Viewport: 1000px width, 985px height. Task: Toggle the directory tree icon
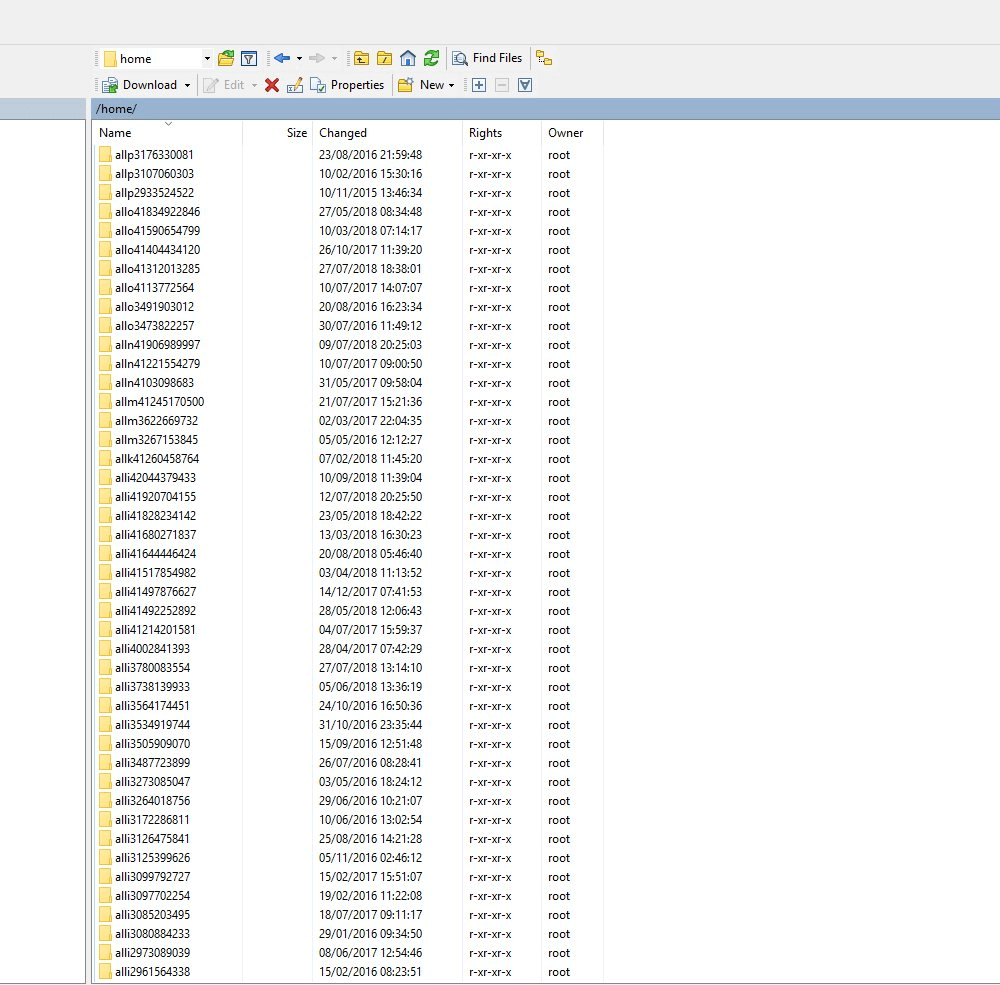544,59
